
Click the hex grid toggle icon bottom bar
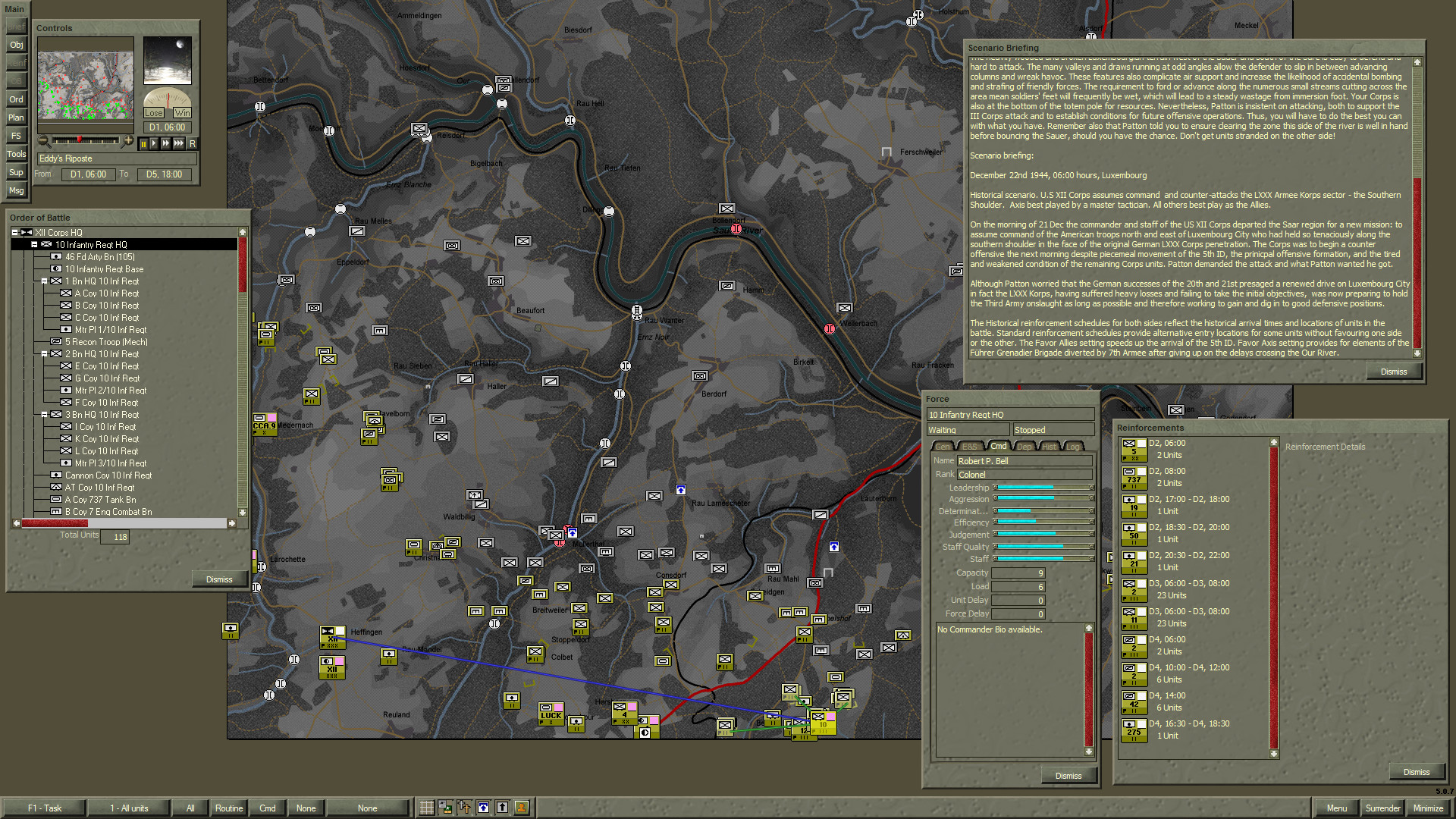coord(427,807)
